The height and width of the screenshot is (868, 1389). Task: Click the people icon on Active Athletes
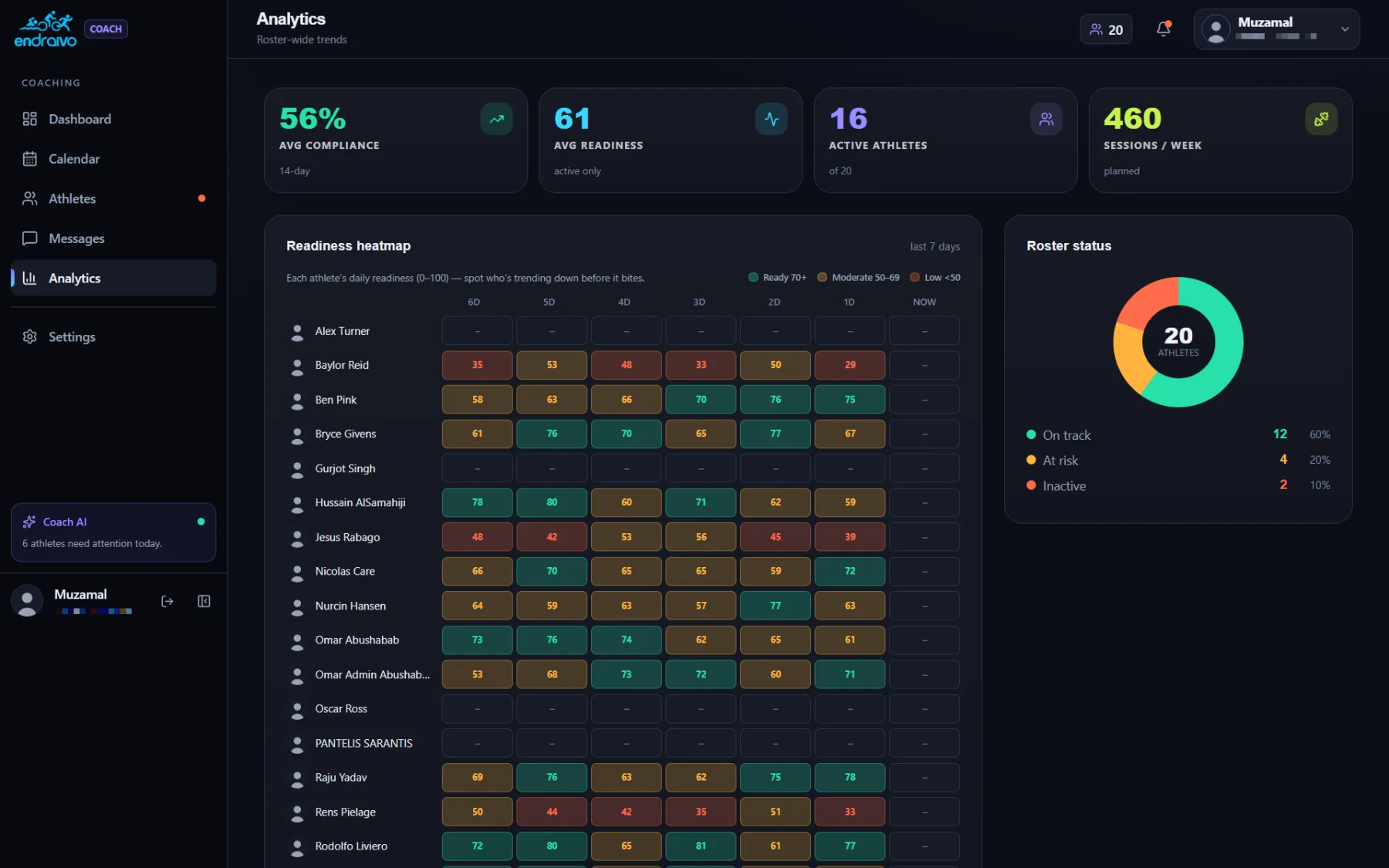coord(1046,119)
